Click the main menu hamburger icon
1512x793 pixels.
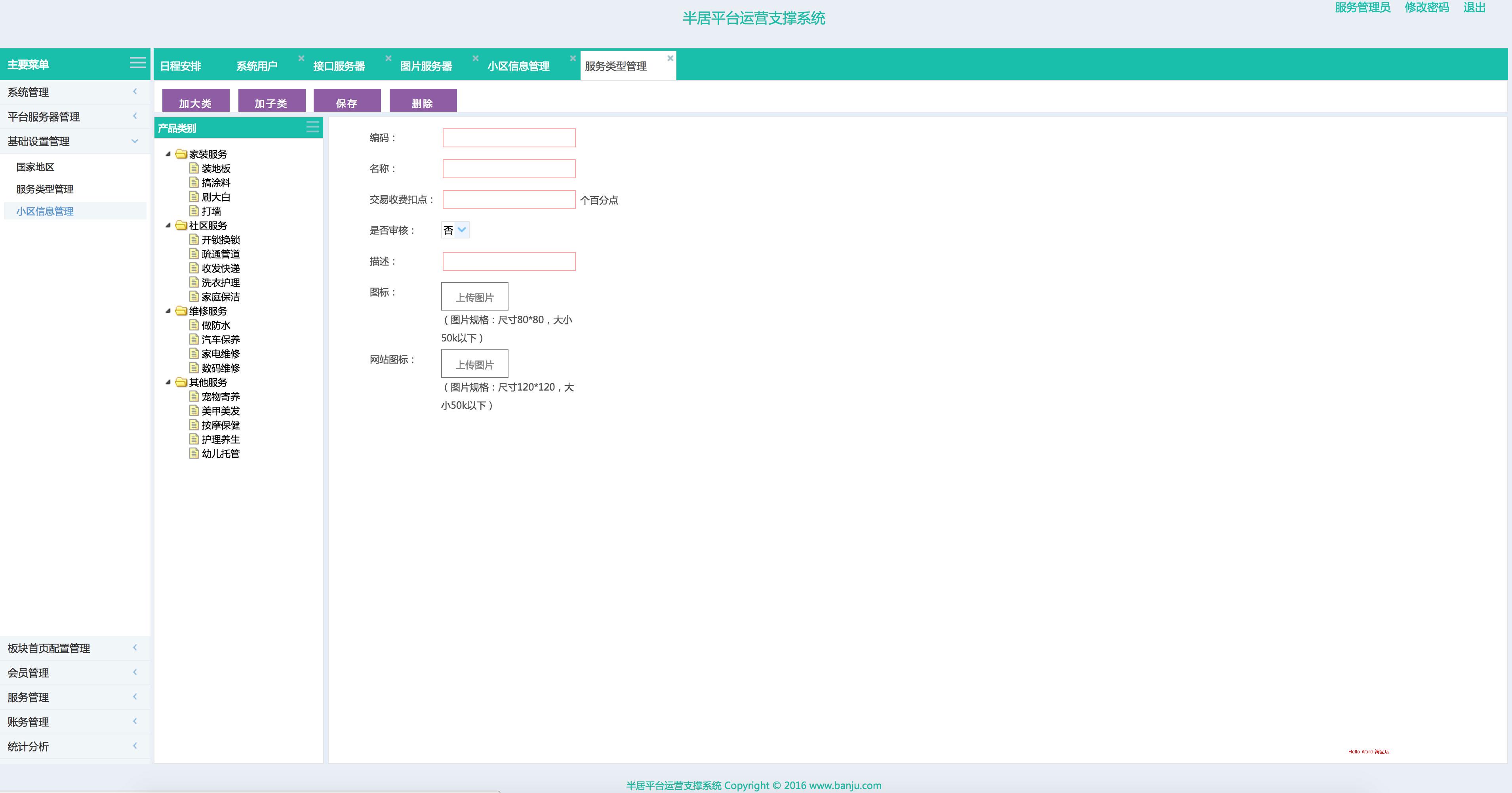(x=137, y=63)
